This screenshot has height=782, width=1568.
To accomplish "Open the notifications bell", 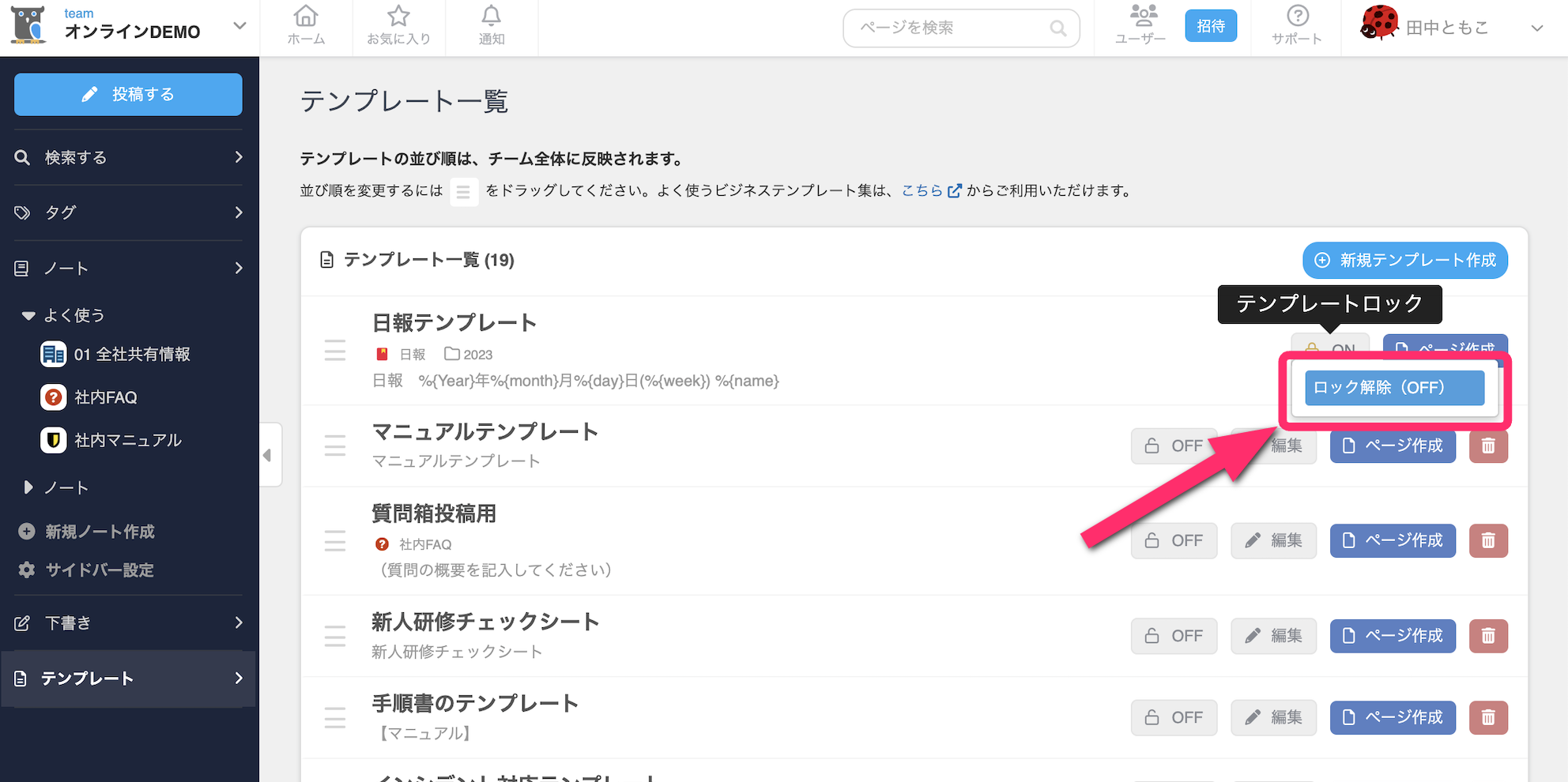I will coord(491,26).
